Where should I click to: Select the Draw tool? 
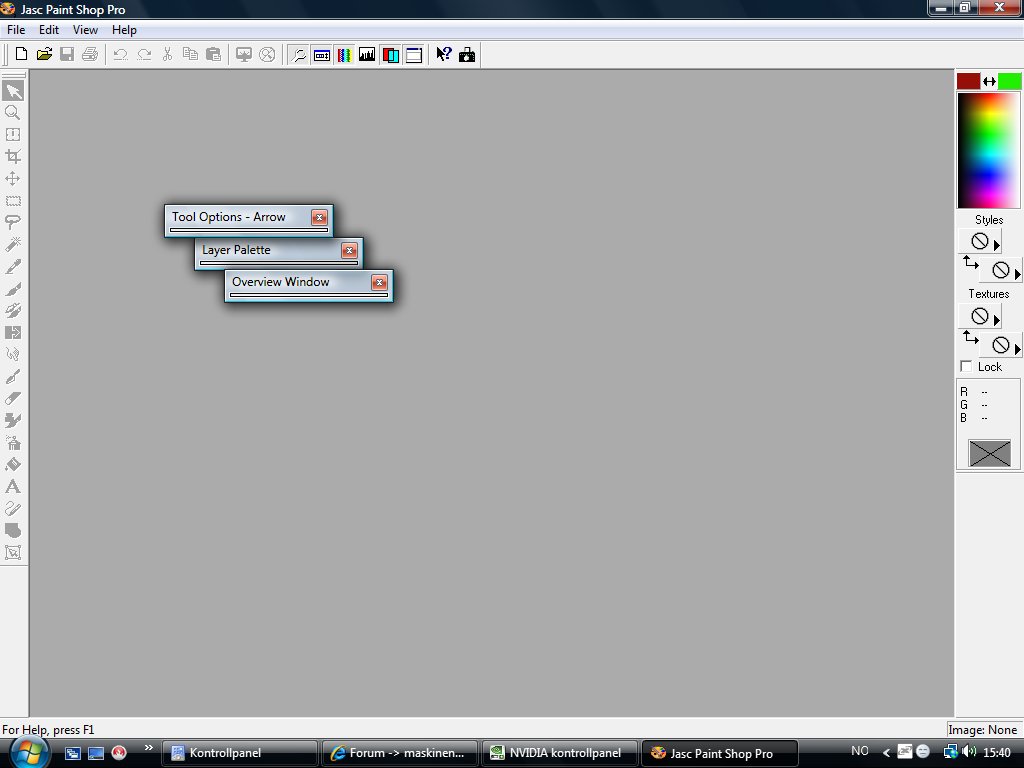[x=13, y=509]
